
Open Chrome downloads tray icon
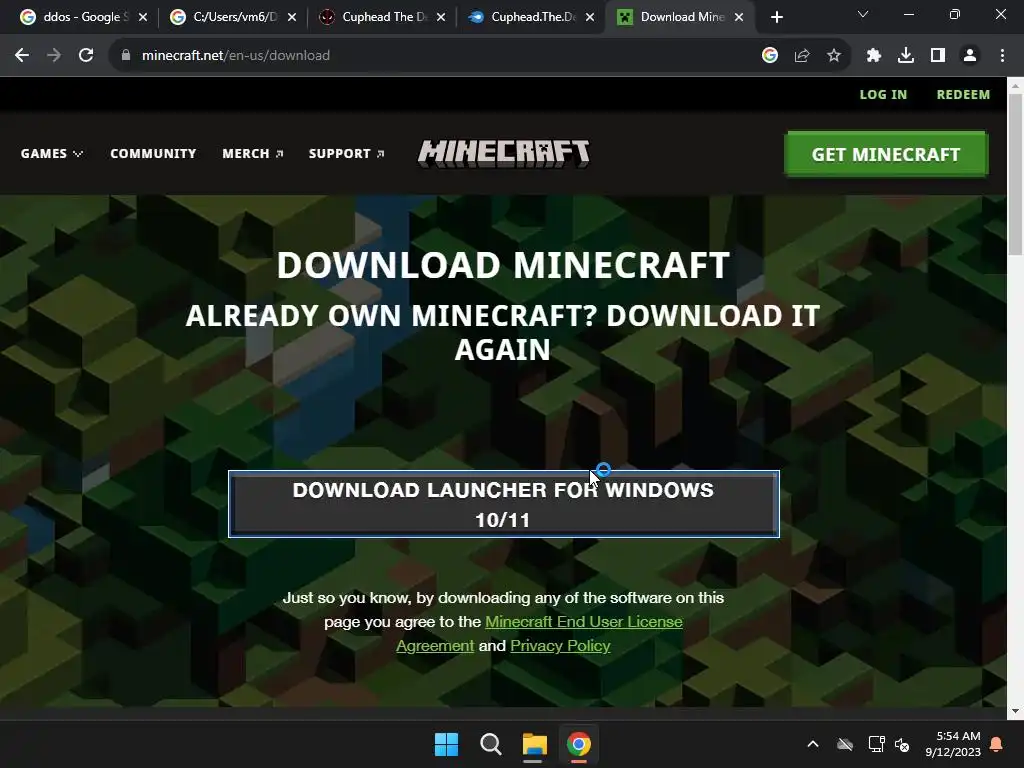(906, 56)
